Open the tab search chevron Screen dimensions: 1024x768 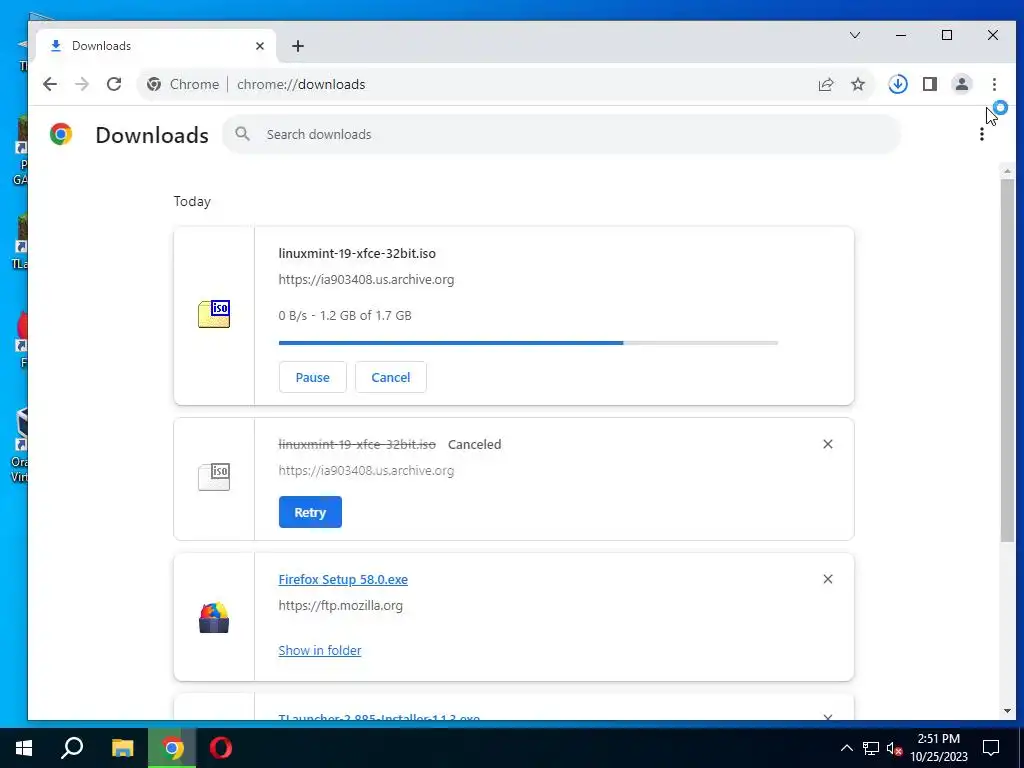(x=855, y=35)
